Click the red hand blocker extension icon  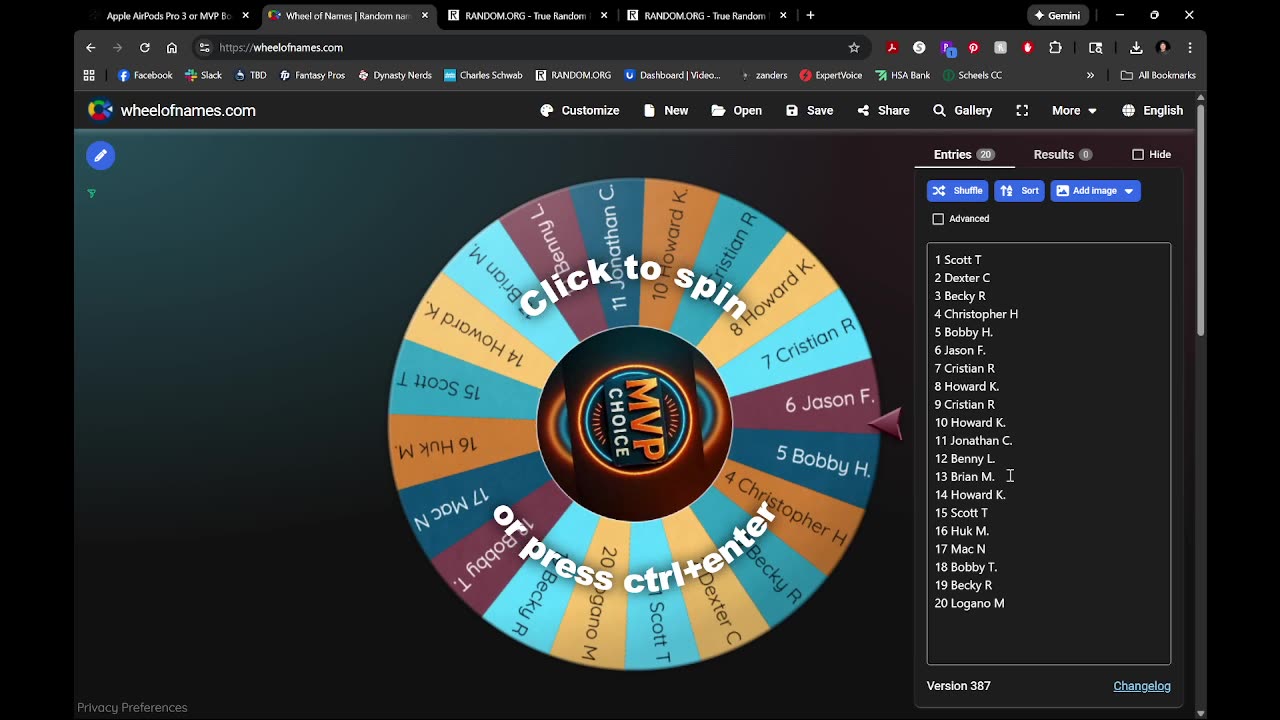(x=1027, y=47)
